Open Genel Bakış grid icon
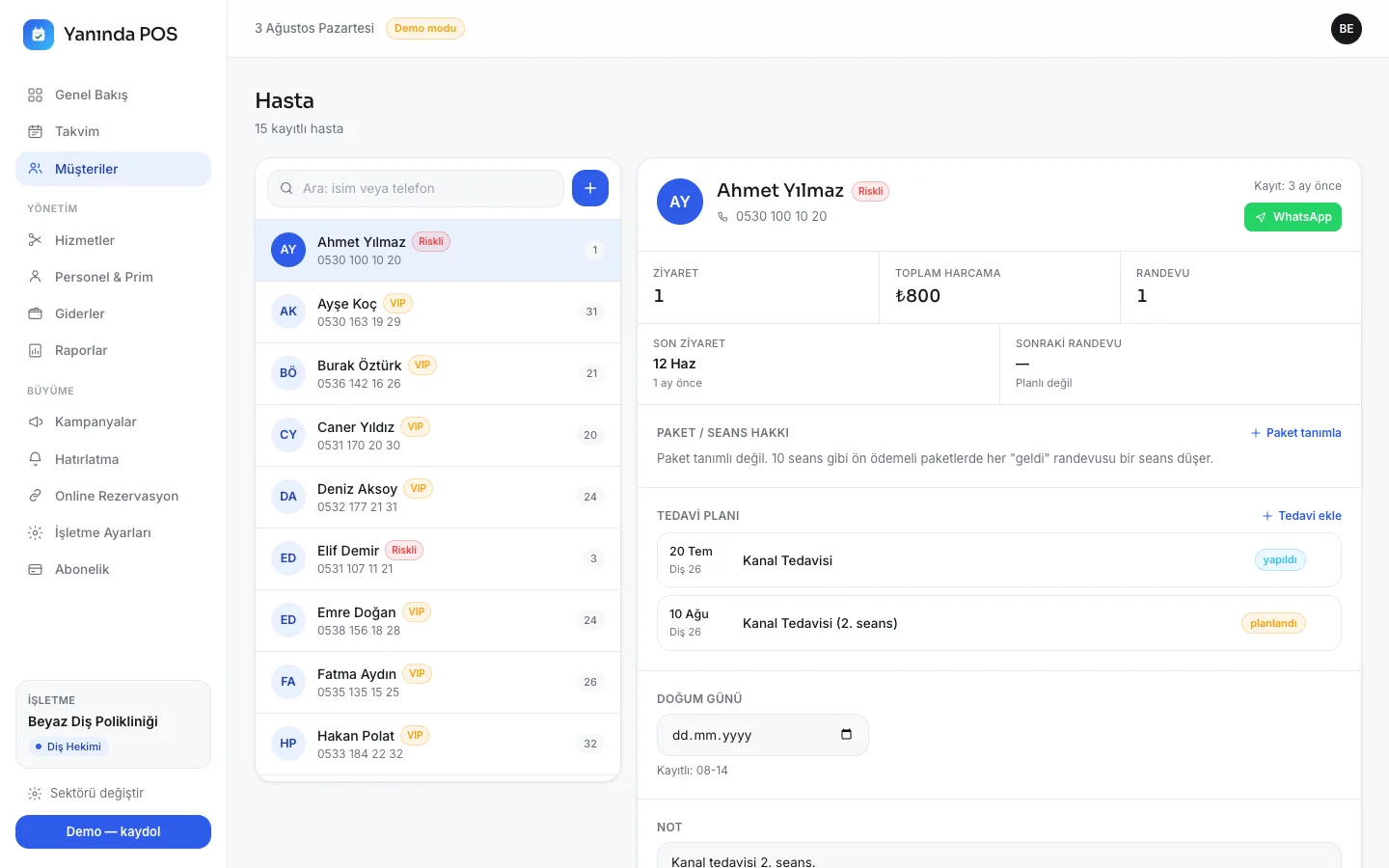1389x868 pixels. pos(36,95)
